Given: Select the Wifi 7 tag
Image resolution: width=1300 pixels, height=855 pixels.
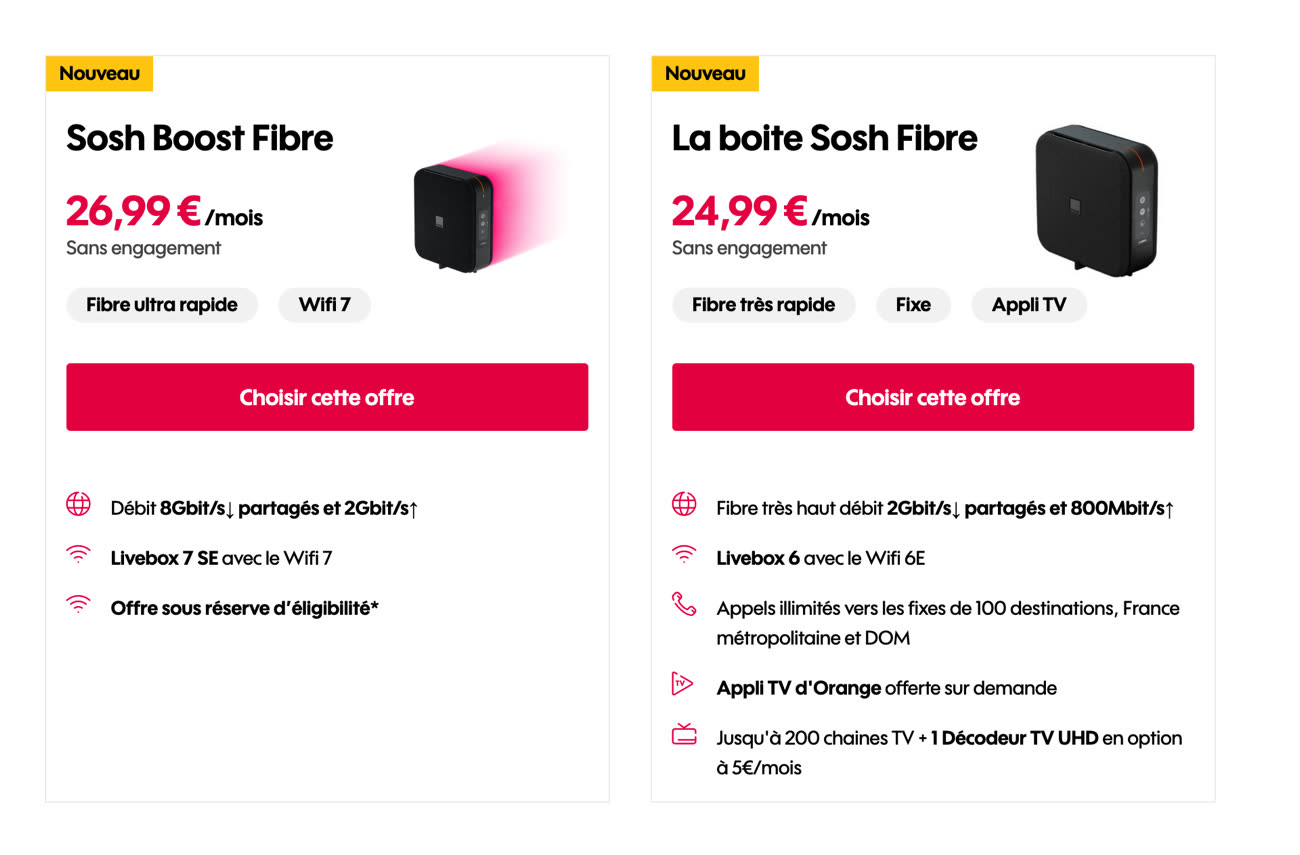Looking at the screenshot, I should click(324, 305).
